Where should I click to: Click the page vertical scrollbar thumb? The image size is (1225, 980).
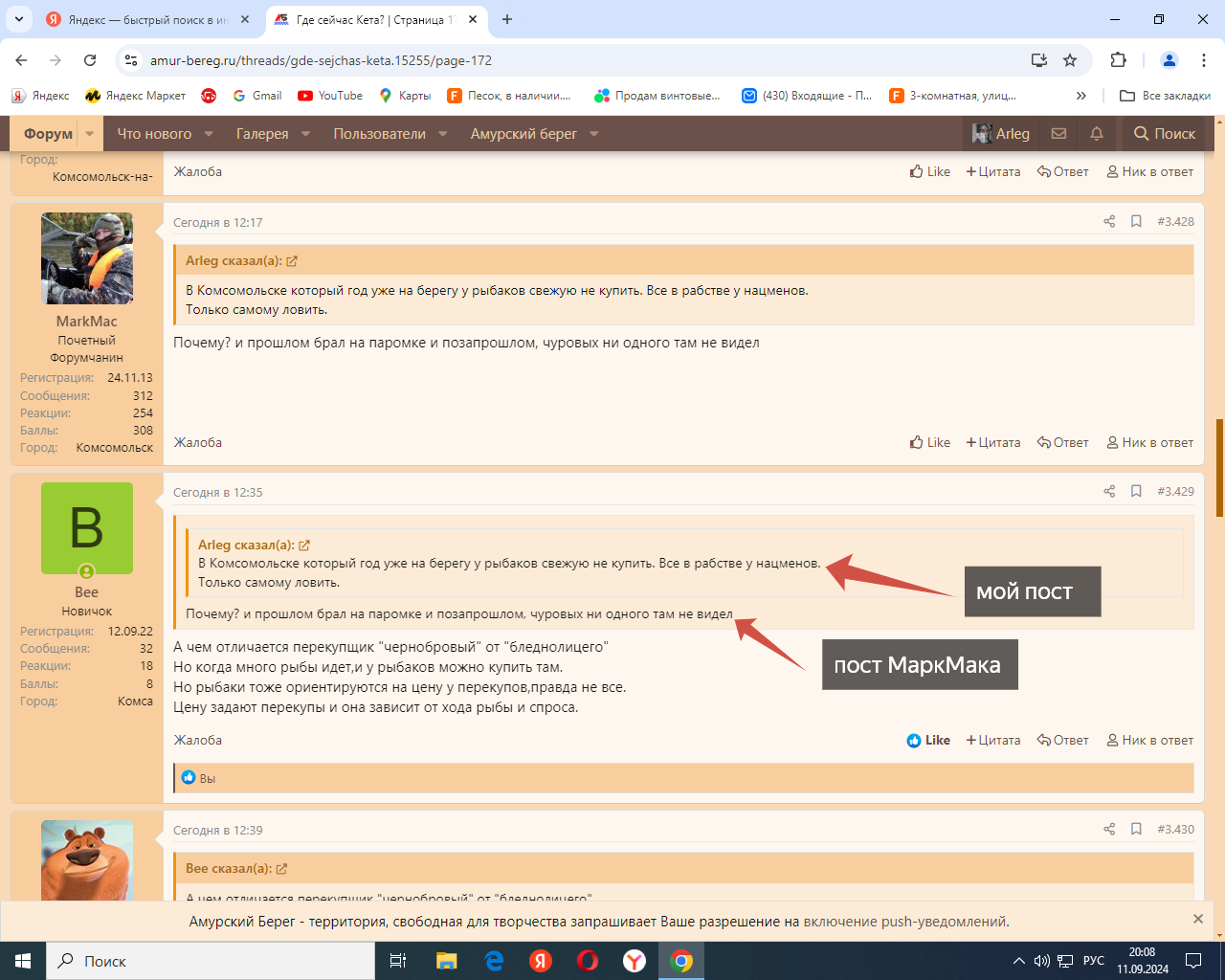(x=1218, y=469)
